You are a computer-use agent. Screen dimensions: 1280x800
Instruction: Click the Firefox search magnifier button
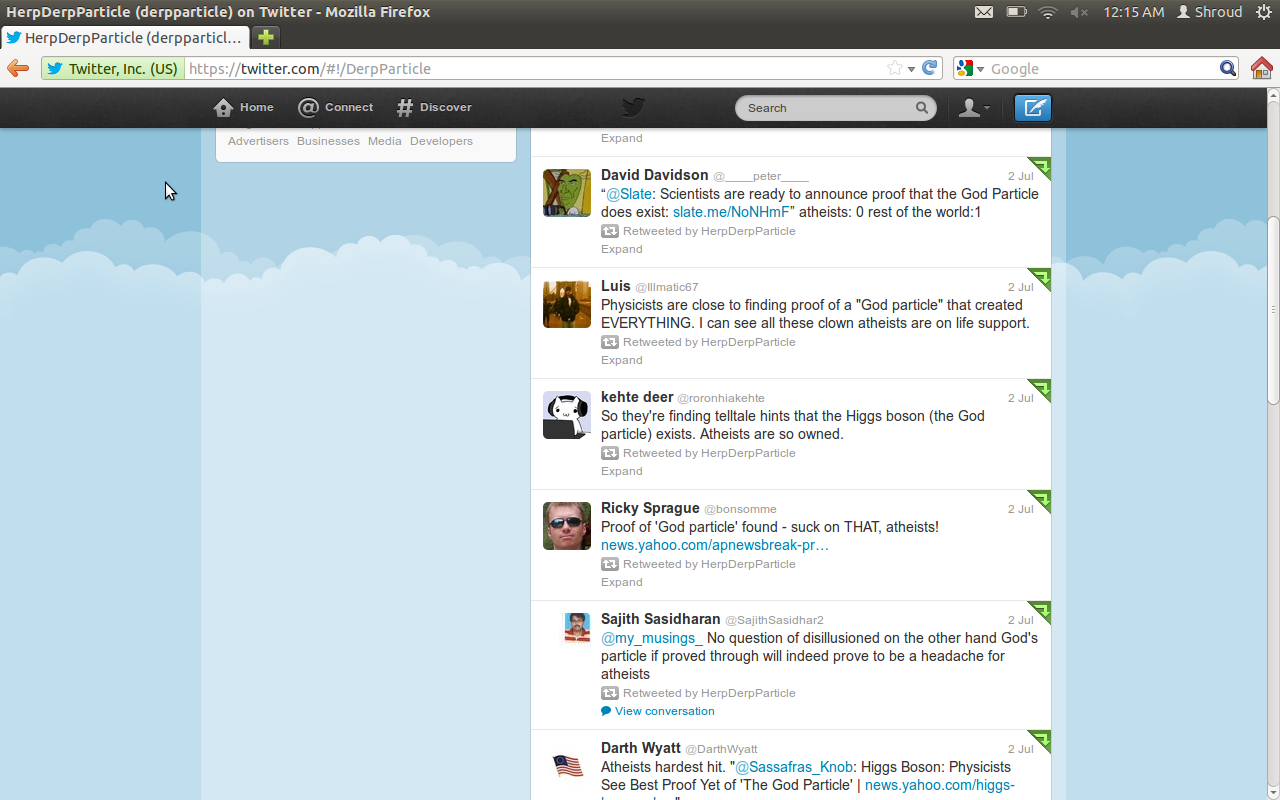pyautogui.click(x=1228, y=68)
